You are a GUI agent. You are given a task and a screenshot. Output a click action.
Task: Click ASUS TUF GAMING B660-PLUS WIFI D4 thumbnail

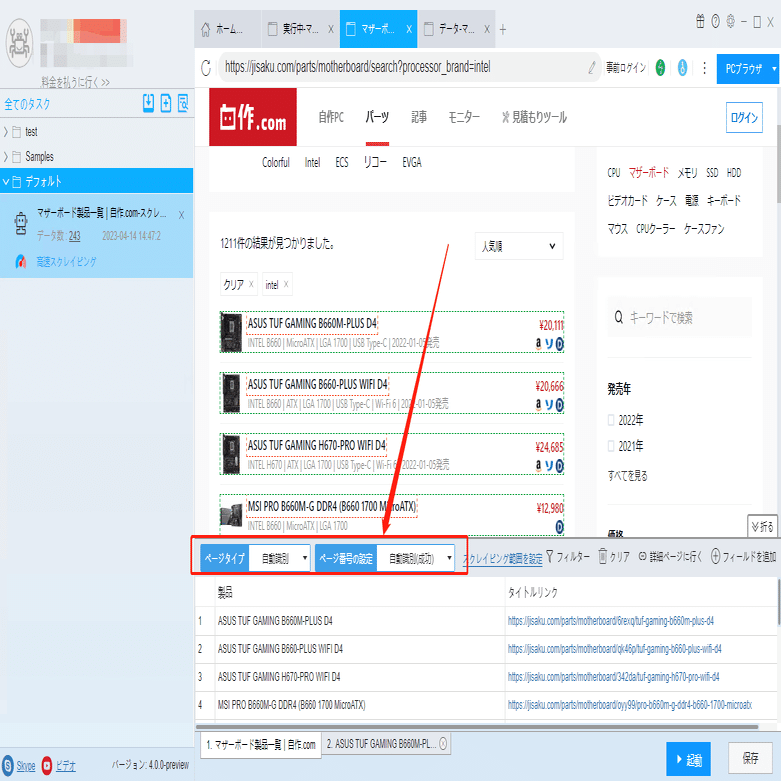(x=231, y=393)
